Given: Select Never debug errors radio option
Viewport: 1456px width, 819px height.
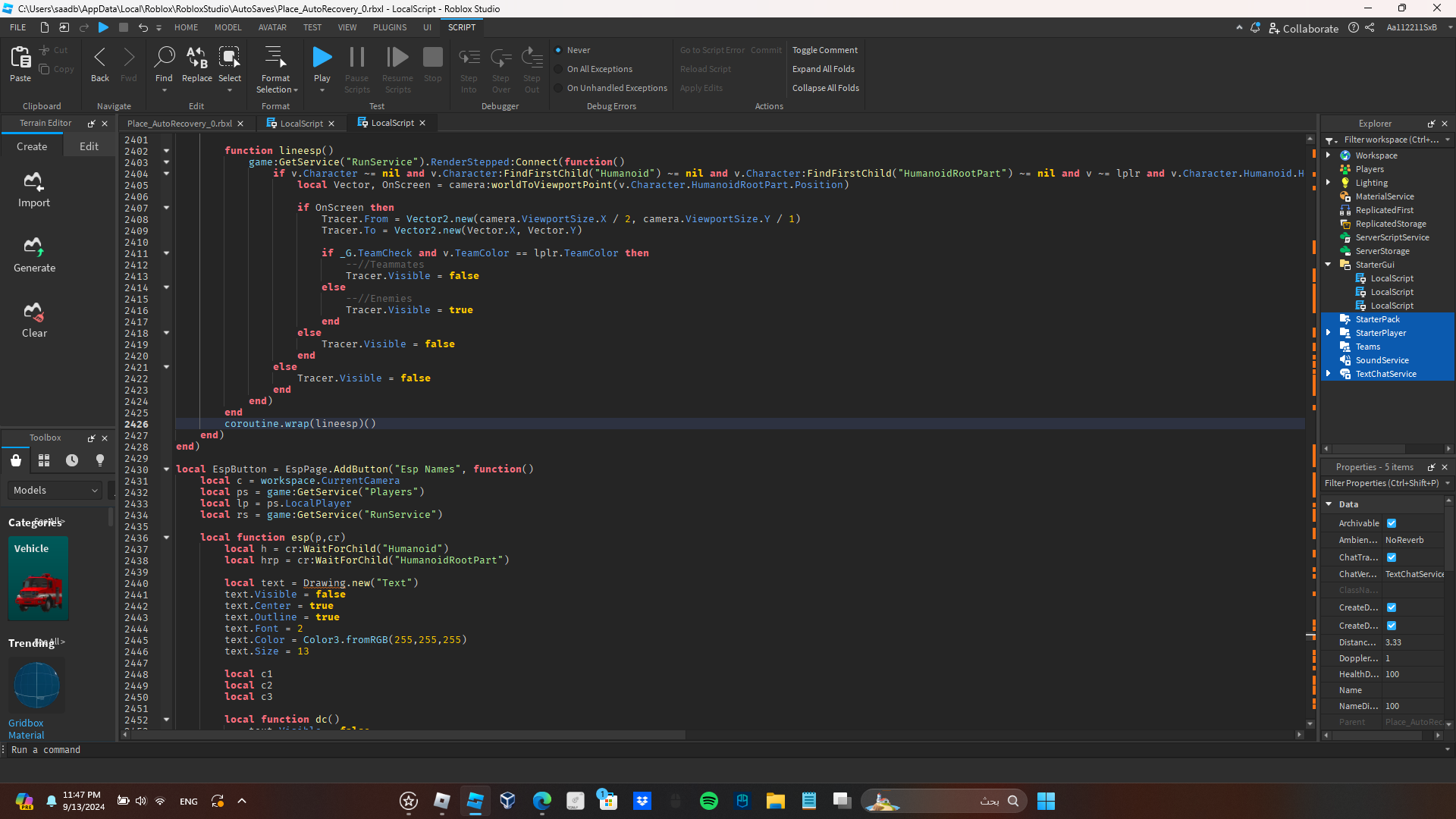Looking at the screenshot, I should 559,50.
